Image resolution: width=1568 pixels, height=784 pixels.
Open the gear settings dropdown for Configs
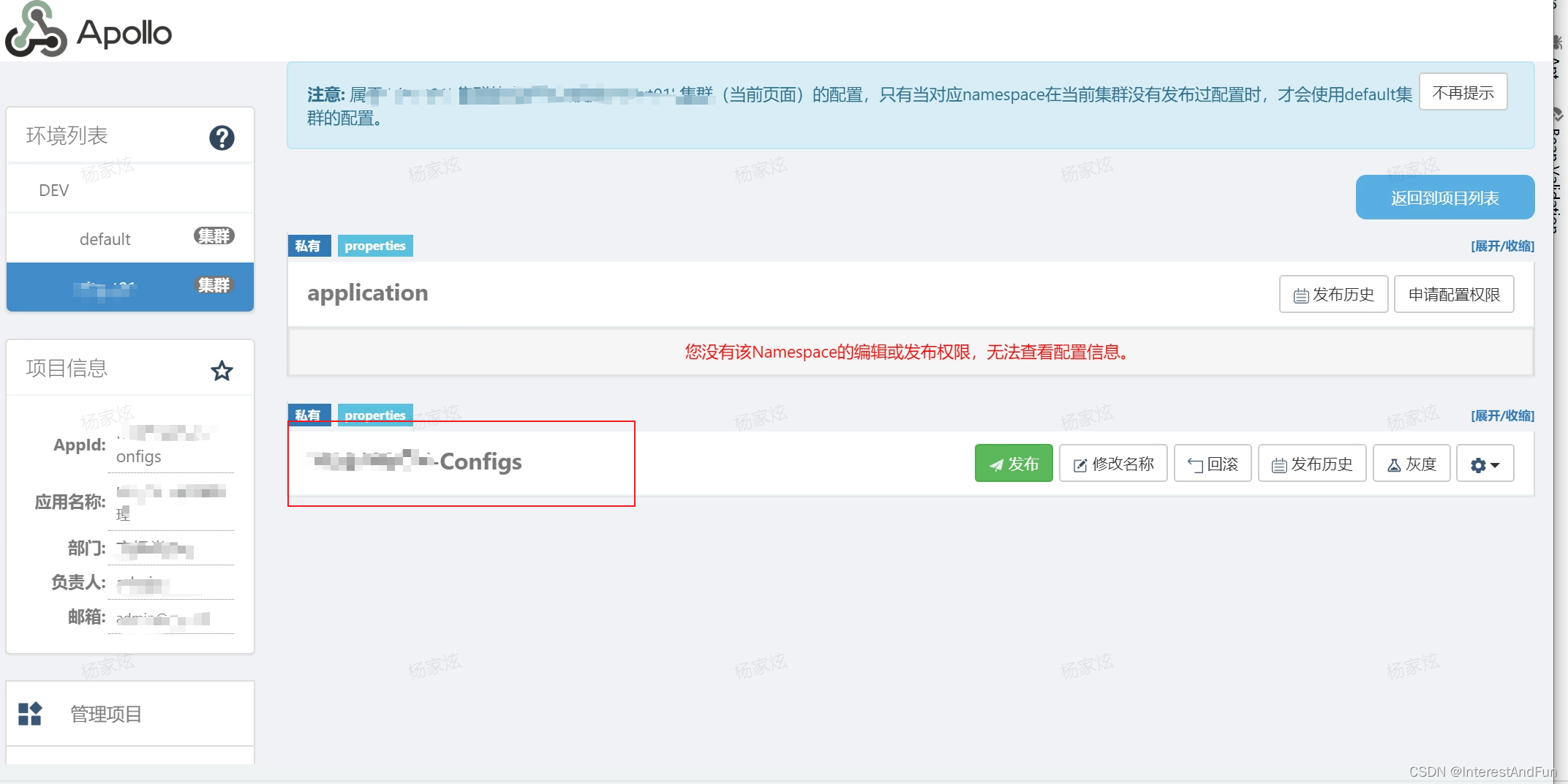[x=1485, y=463]
